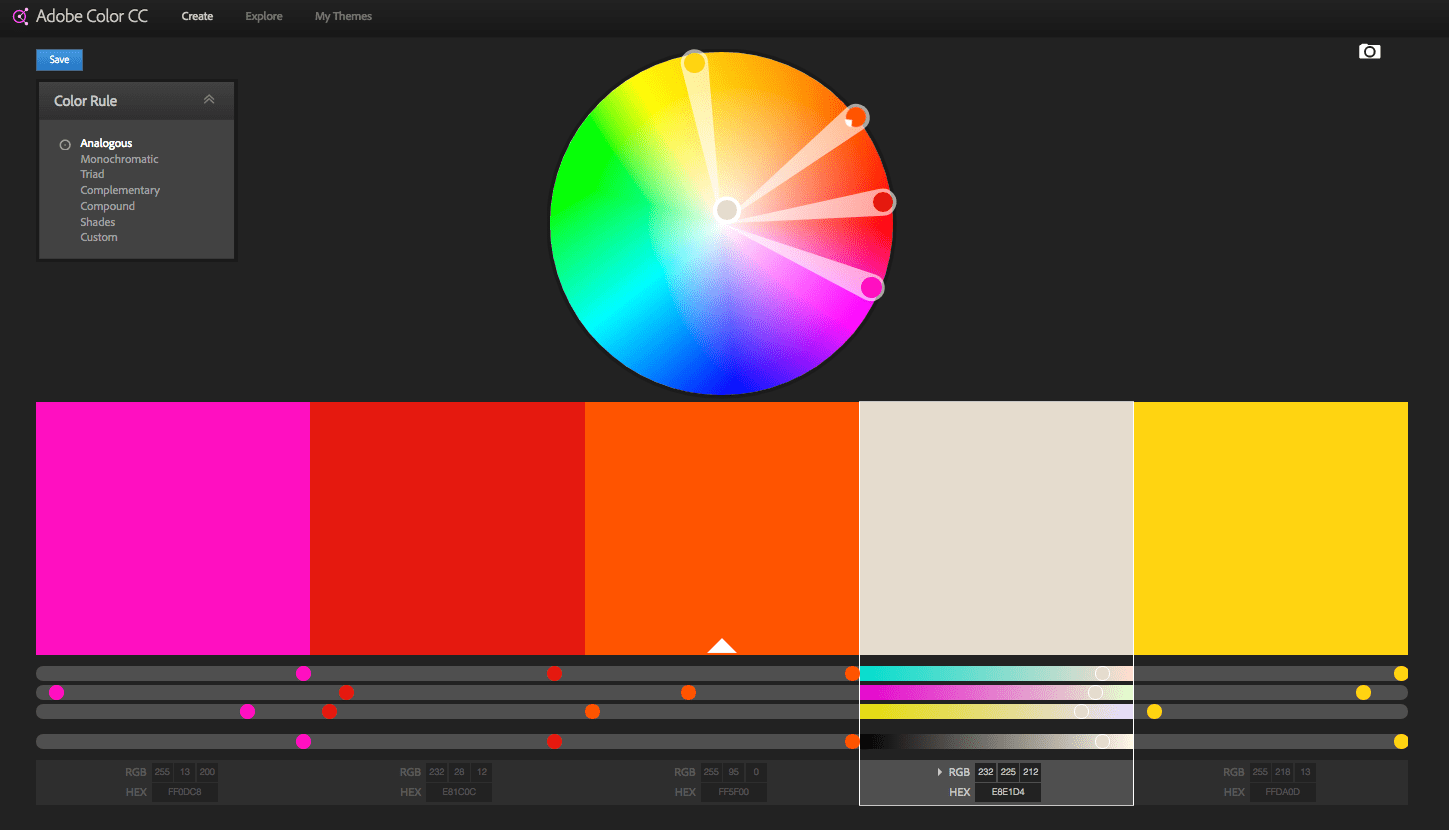
Task: Select the Custom color rule
Action: tap(99, 237)
